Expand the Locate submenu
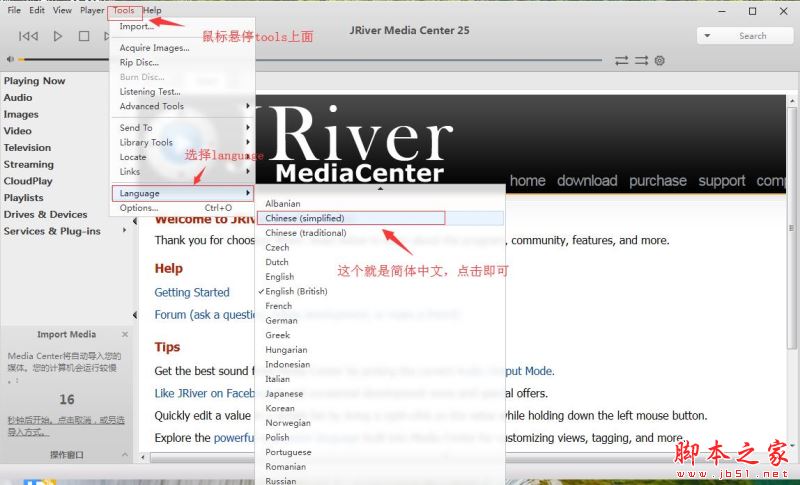800x485 pixels. point(183,157)
